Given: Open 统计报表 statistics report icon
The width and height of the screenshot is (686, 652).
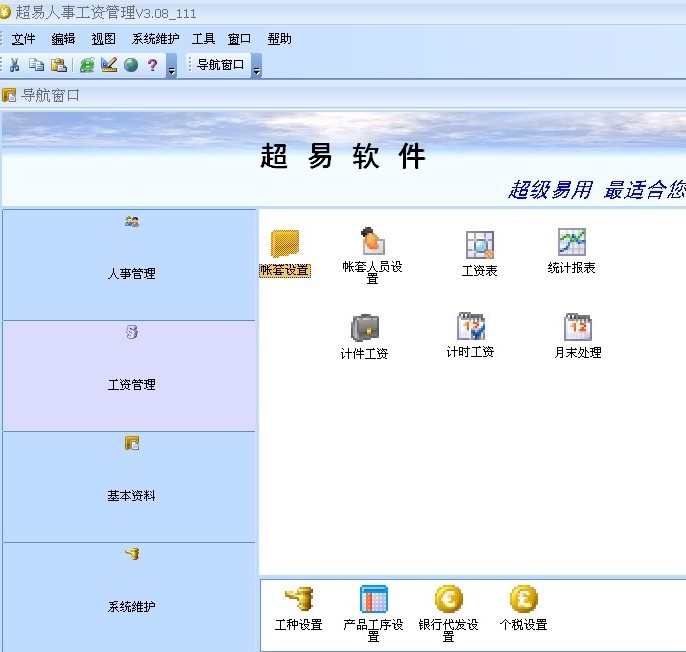Looking at the screenshot, I should point(571,243).
